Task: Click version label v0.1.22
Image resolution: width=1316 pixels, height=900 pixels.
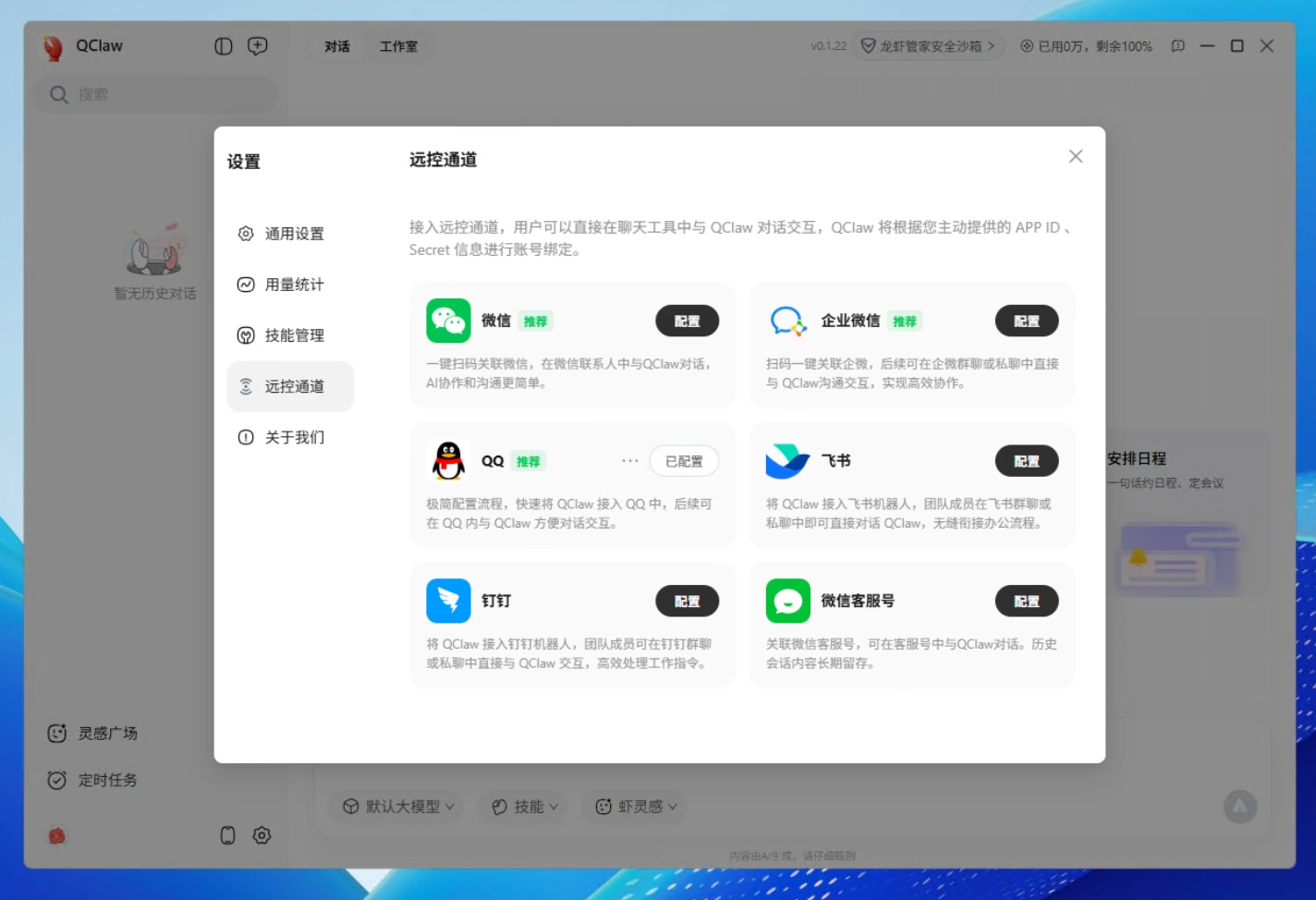Action: click(829, 46)
